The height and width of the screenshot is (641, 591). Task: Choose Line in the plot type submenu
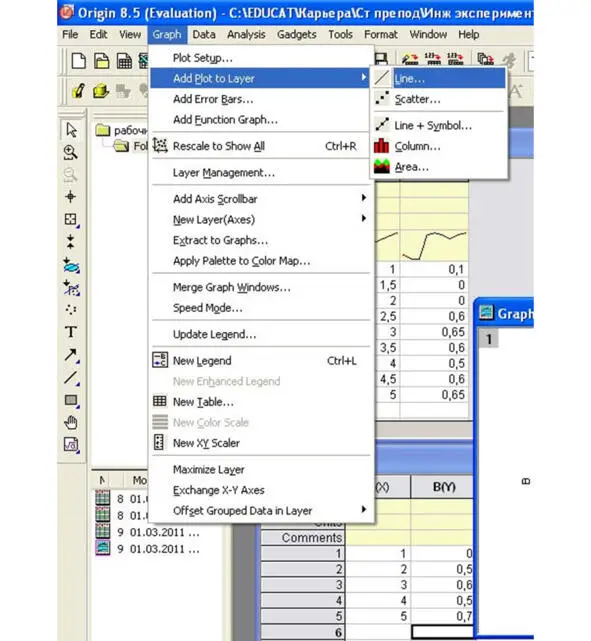(439, 78)
